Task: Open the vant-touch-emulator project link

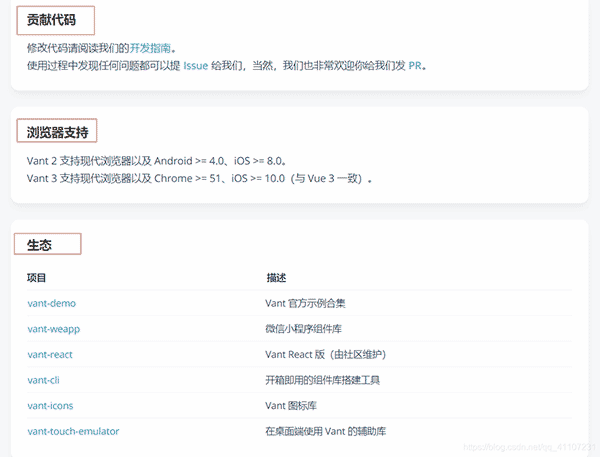Action: point(73,431)
